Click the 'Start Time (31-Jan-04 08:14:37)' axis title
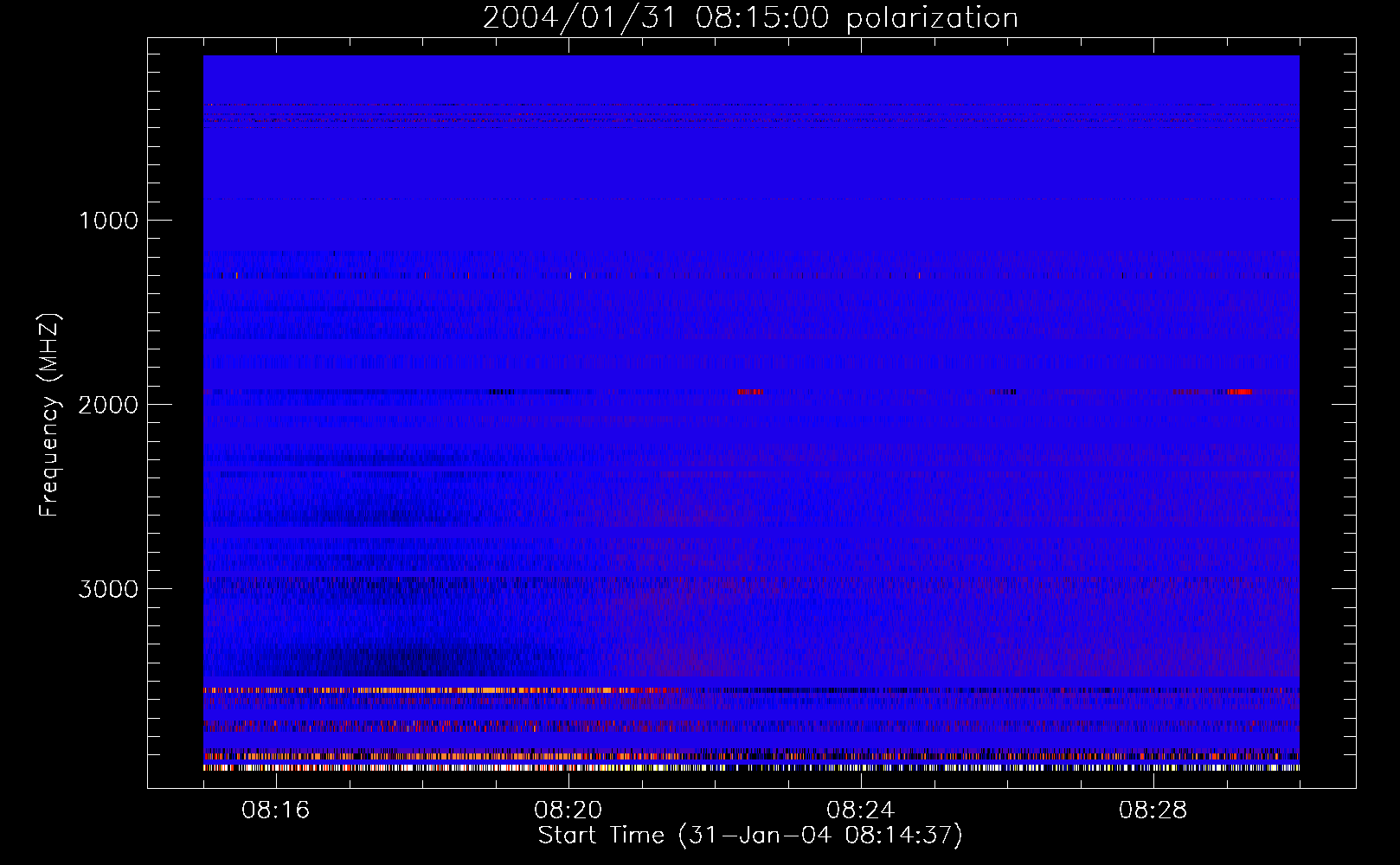Viewport: 1400px width, 865px height. [x=750, y=836]
